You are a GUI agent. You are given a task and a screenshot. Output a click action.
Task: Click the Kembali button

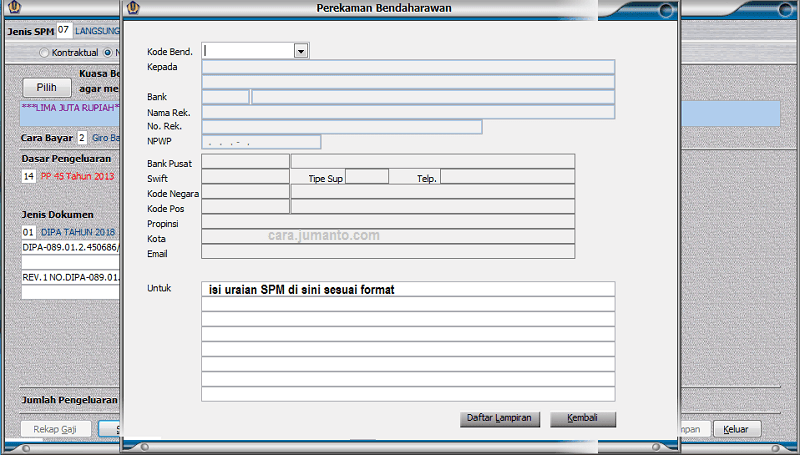pyautogui.click(x=582, y=419)
